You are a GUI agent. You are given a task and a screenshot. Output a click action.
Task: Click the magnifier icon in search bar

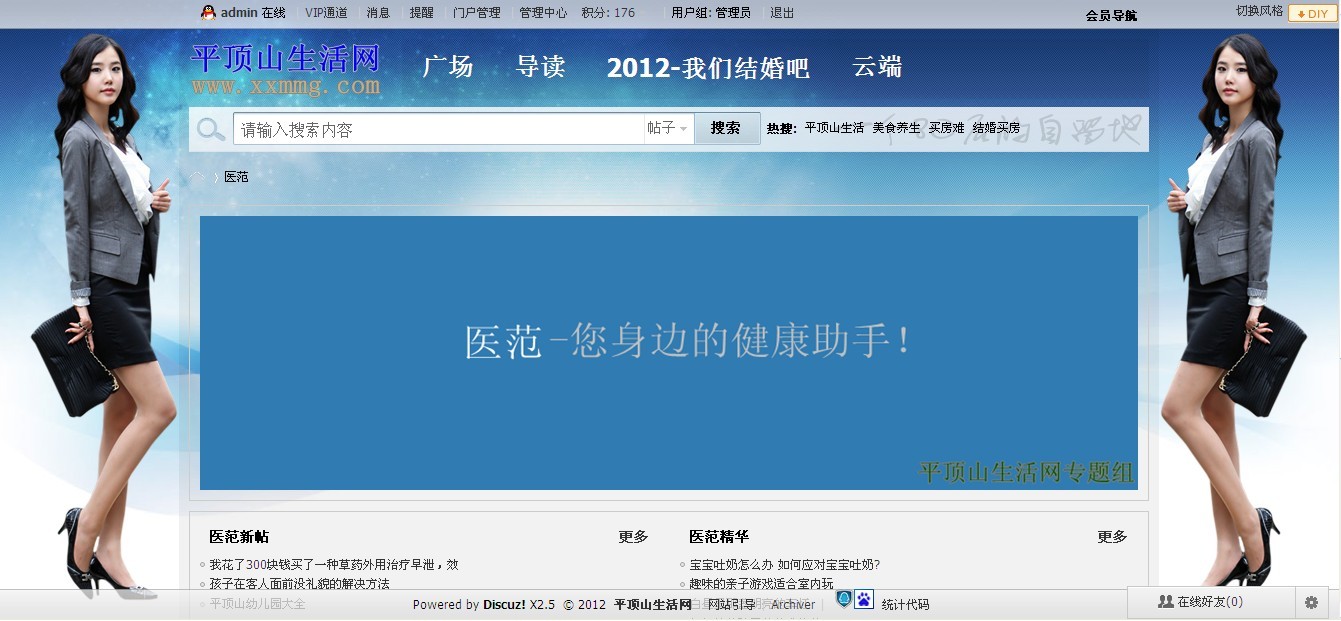(x=211, y=129)
